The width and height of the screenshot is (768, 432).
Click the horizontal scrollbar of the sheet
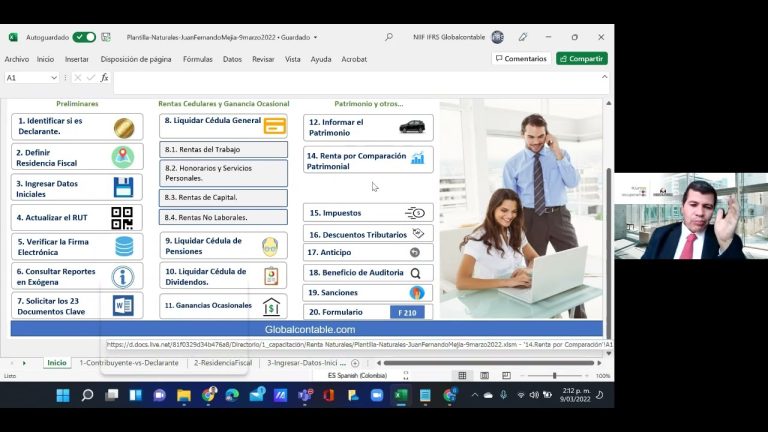[488, 363]
